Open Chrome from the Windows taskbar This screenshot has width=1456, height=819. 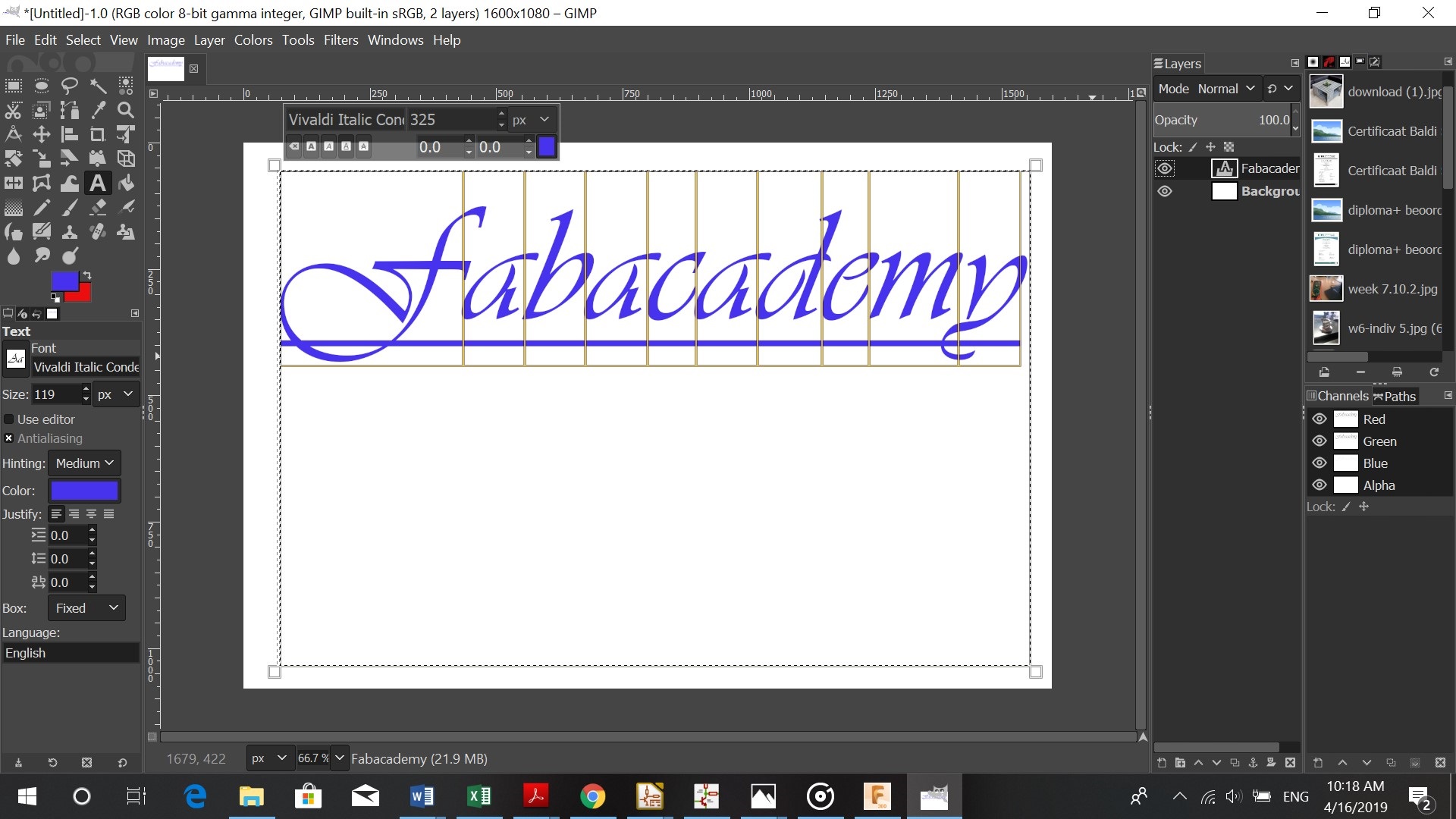(592, 796)
